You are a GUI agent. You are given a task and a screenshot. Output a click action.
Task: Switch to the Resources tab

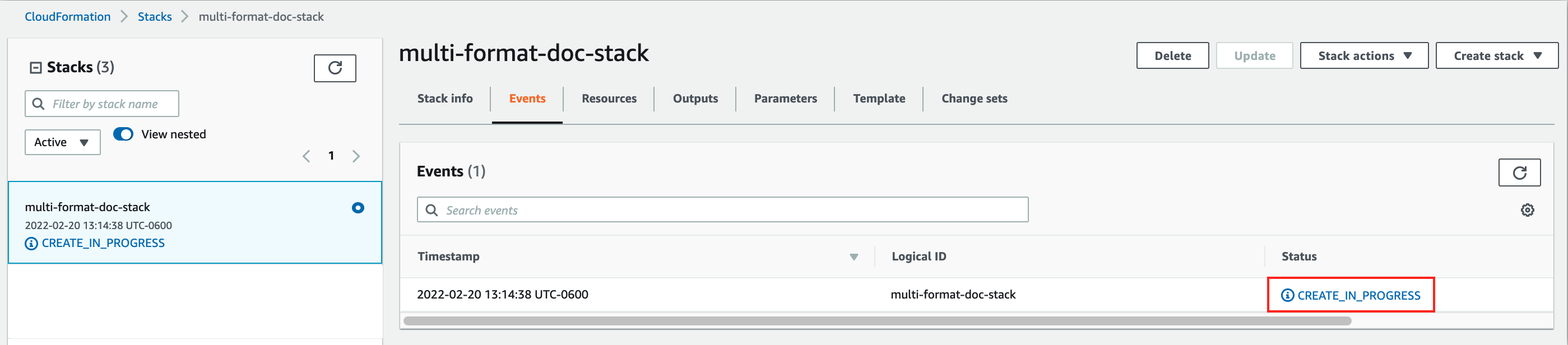pyautogui.click(x=609, y=99)
